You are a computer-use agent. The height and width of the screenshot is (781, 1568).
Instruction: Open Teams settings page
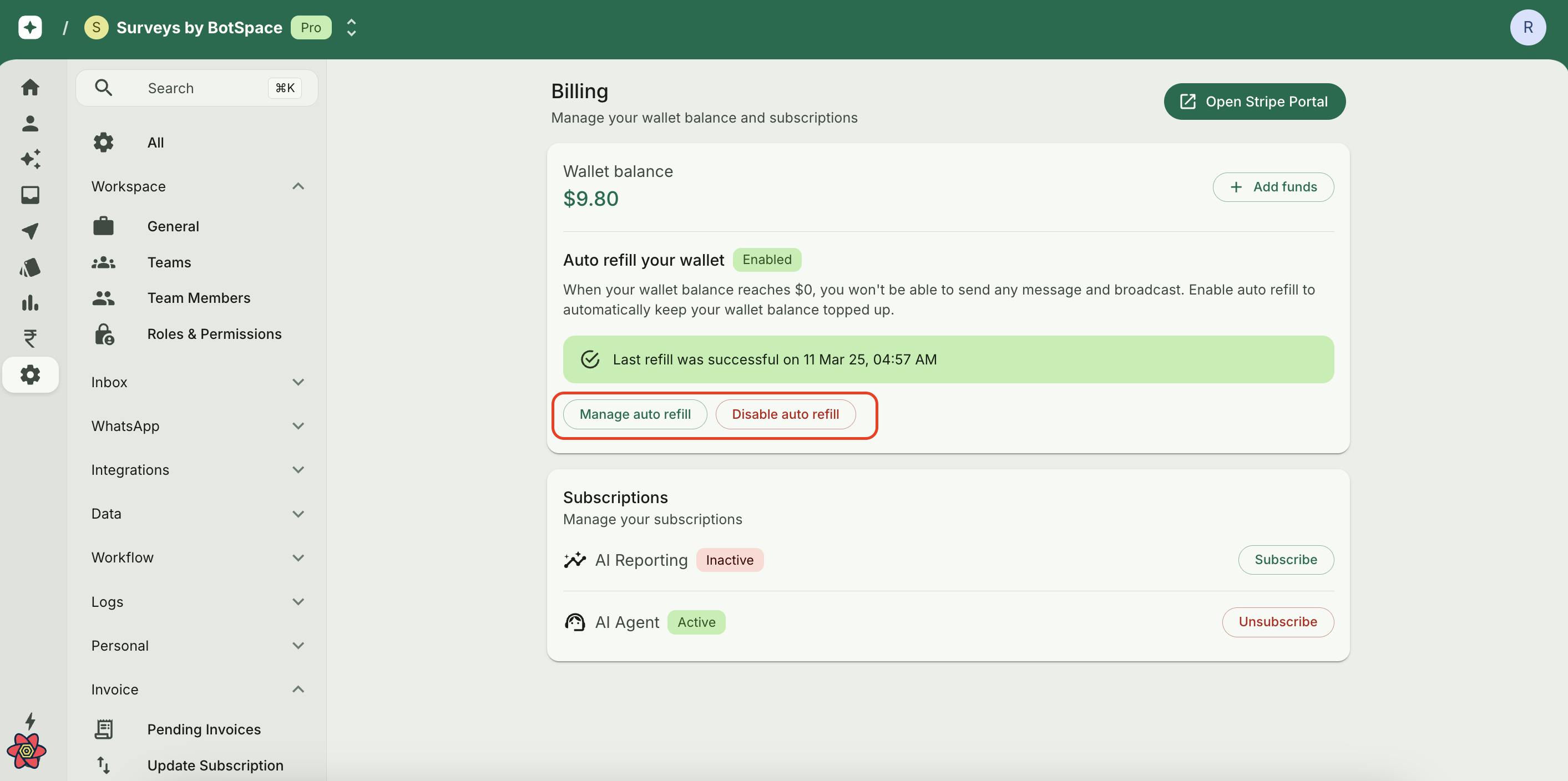coord(197,262)
